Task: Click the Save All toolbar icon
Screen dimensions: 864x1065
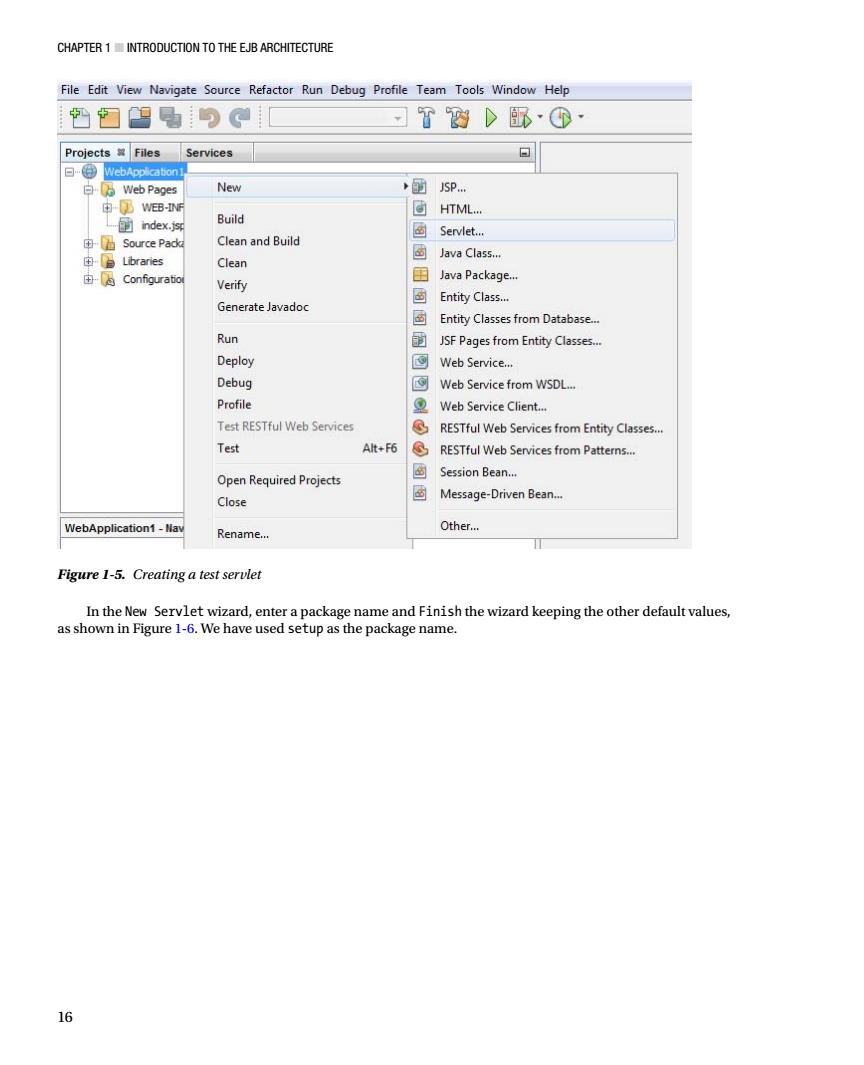Action: click(x=170, y=118)
